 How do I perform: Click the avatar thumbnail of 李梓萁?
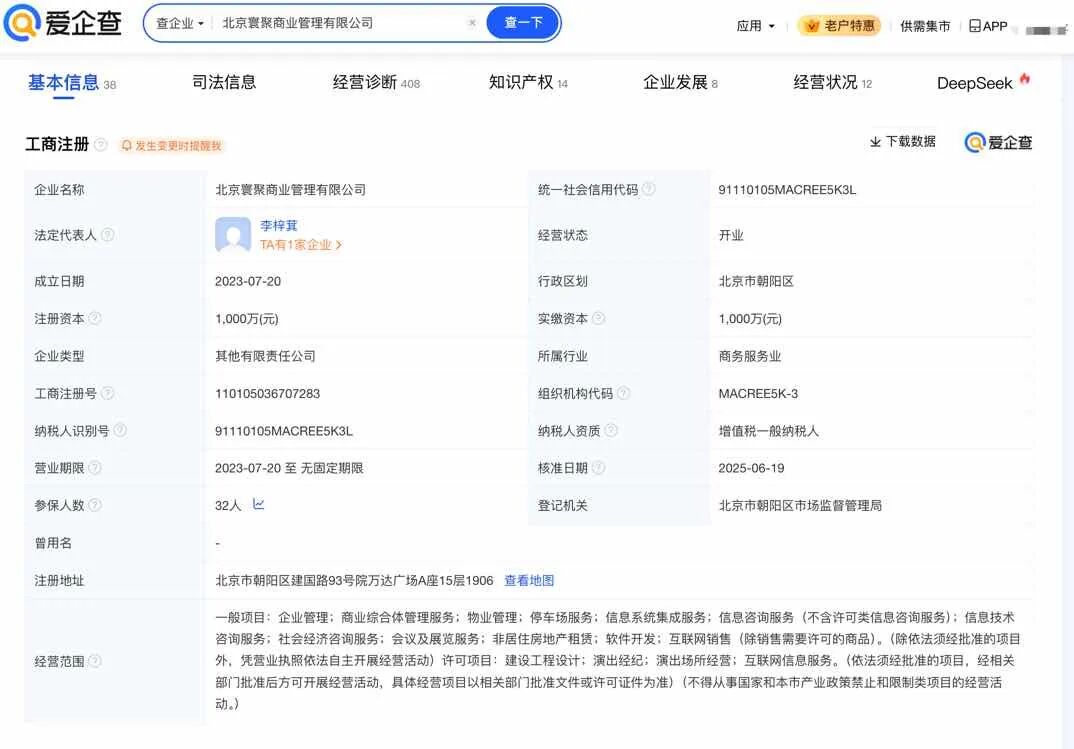pyautogui.click(x=232, y=235)
